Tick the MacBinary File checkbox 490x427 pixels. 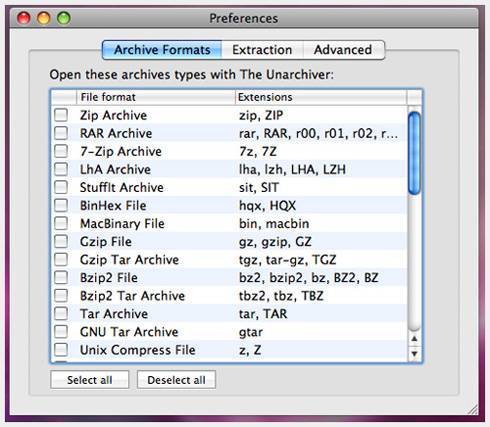(x=61, y=223)
